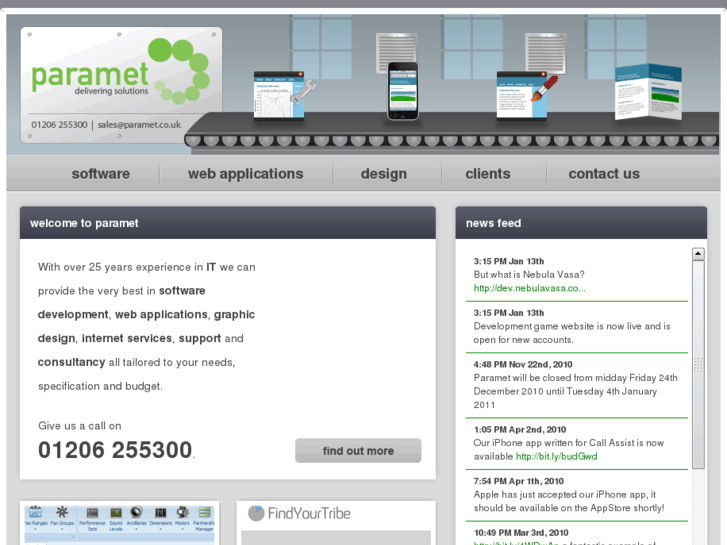
Task: Click the 1:05 PM Apr 2nd, 2010 timestamp
Action: tap(520, 430)
